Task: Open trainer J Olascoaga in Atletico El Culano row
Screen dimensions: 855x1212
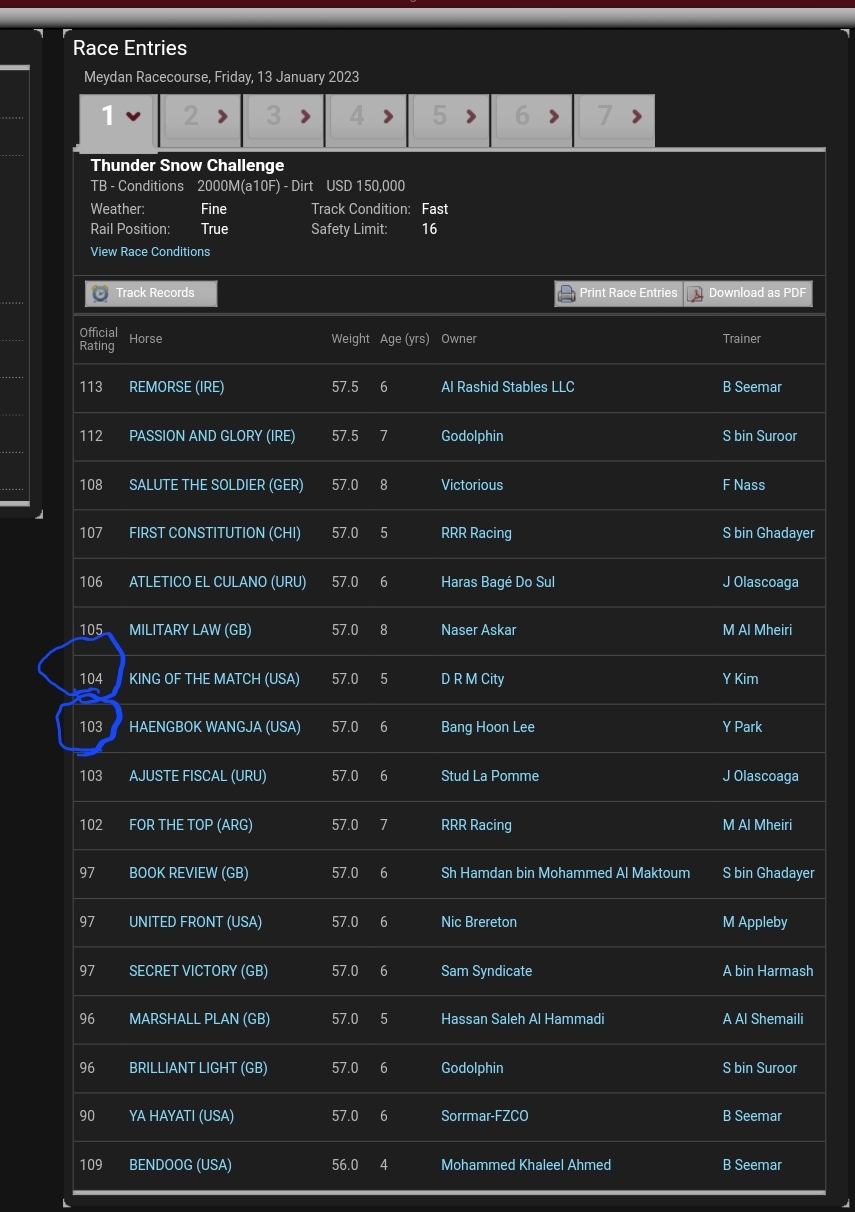Action: tap(761, 582)
